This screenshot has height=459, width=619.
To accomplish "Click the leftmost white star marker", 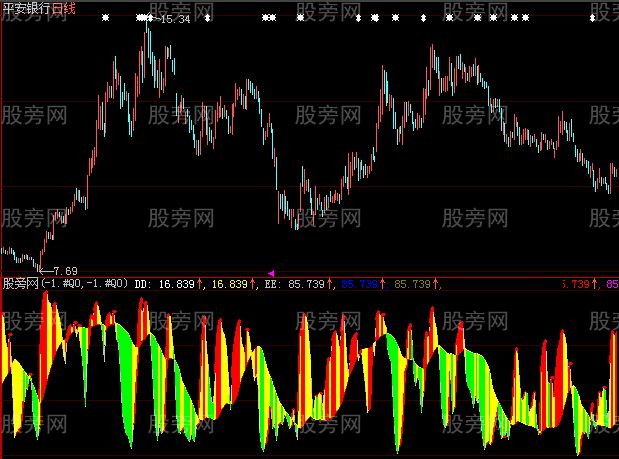I will point(104,18).
